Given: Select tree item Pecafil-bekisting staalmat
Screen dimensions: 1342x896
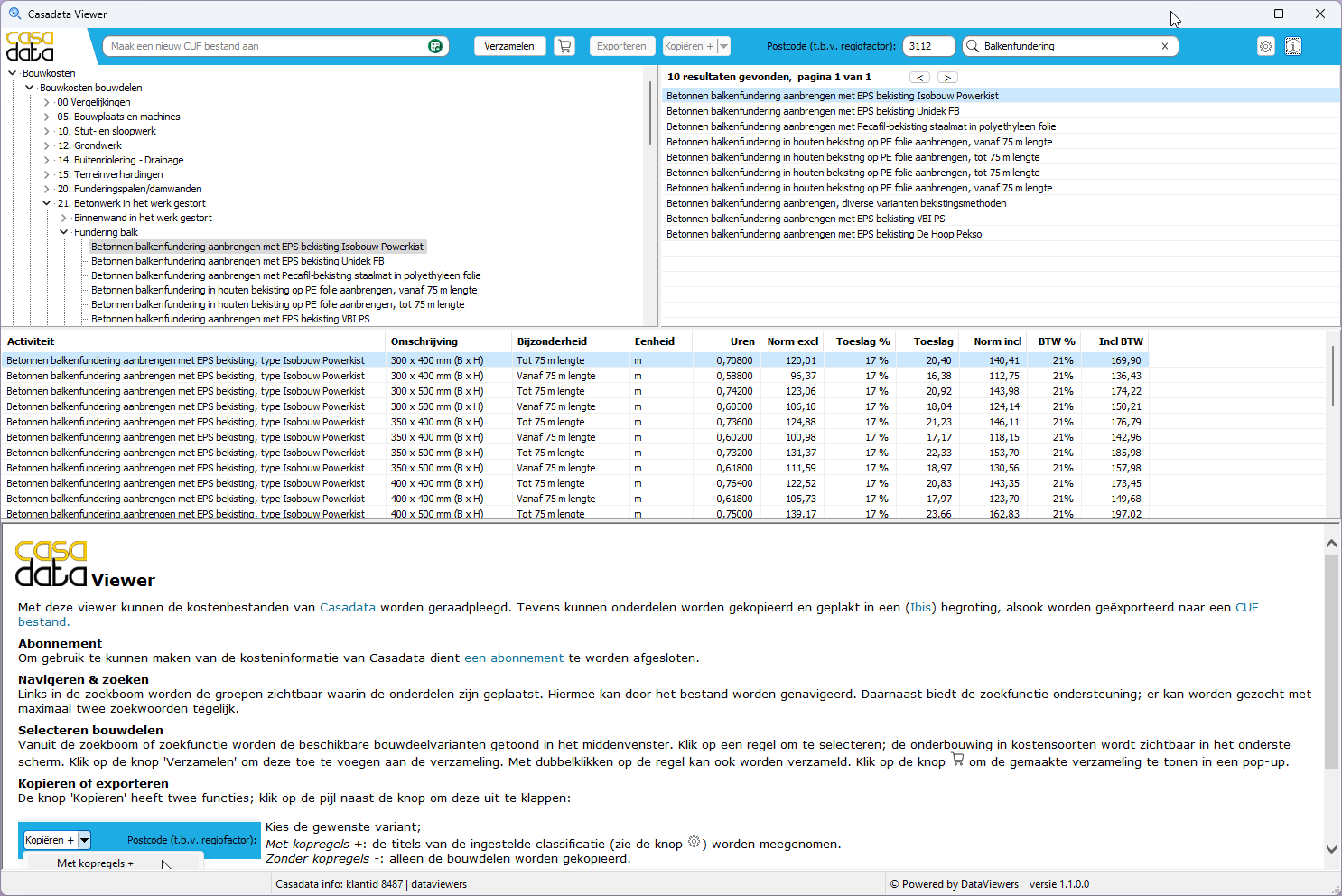Looking at the screenshot, I should pos(285,275).
